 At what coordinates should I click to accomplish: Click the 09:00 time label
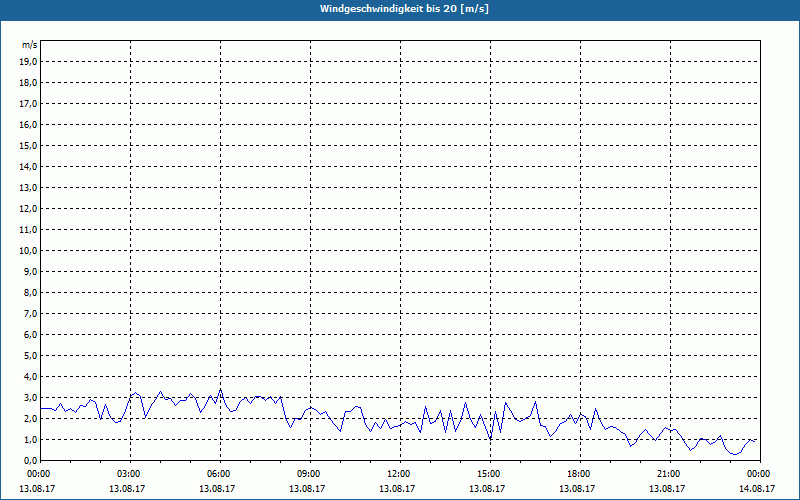[310, 474]
